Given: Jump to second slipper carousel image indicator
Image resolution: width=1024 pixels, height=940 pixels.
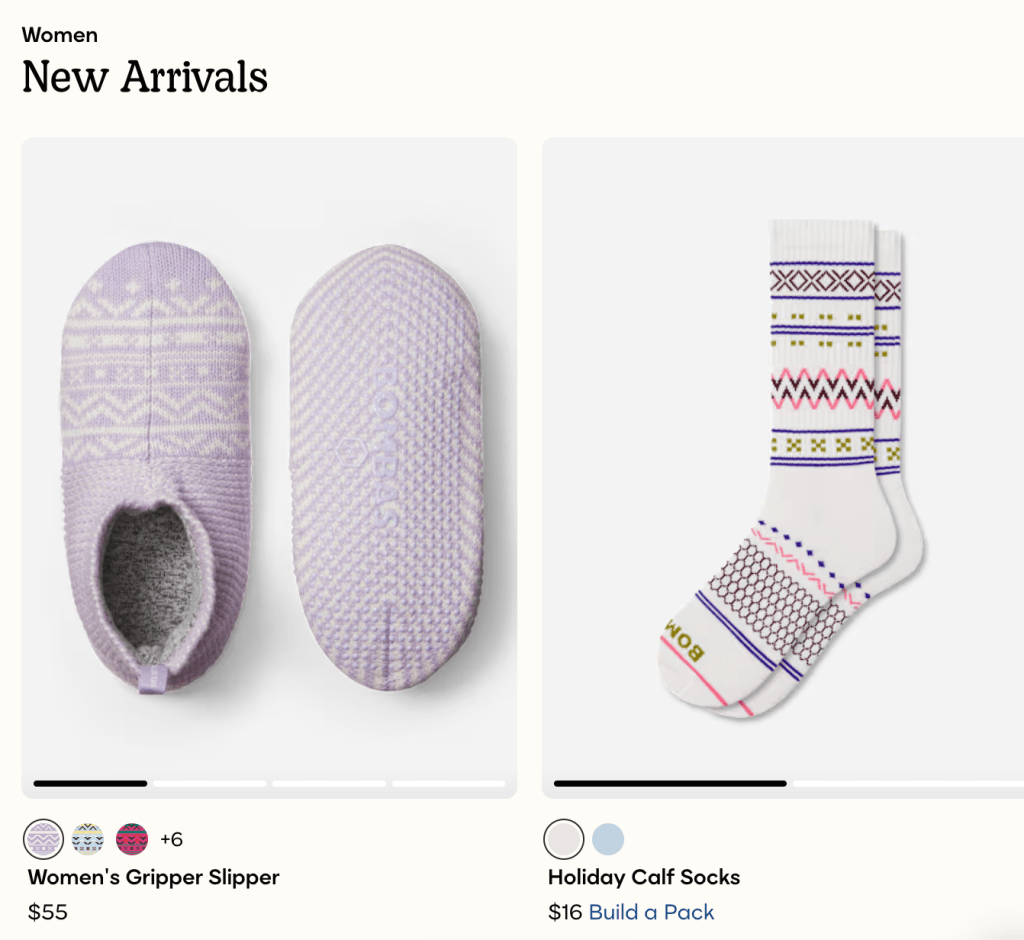Looking at the screenshot, I should (x=210, y=783).
